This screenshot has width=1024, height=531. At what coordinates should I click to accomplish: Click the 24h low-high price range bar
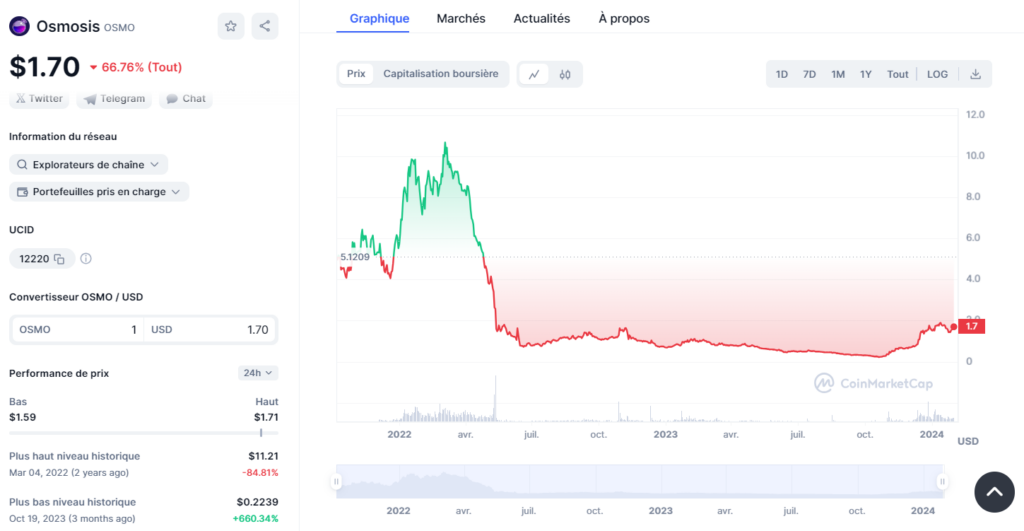144,432
